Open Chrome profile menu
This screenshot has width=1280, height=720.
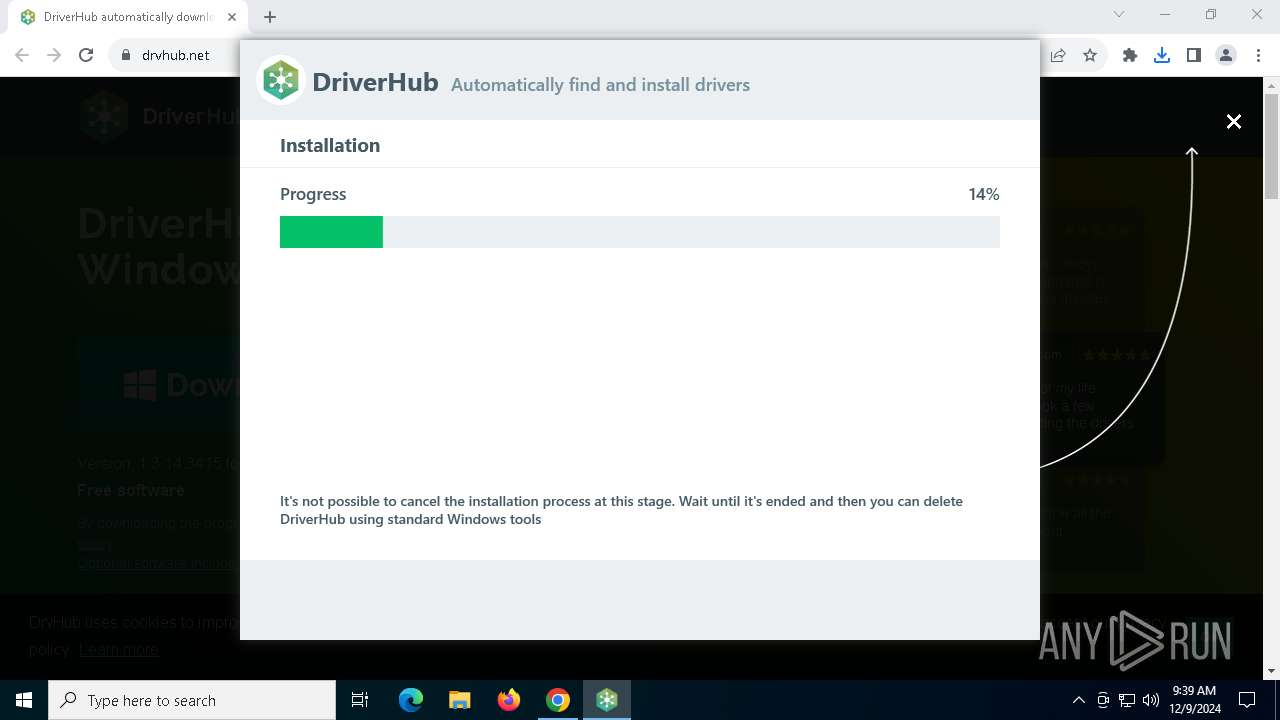(1226, 55)
